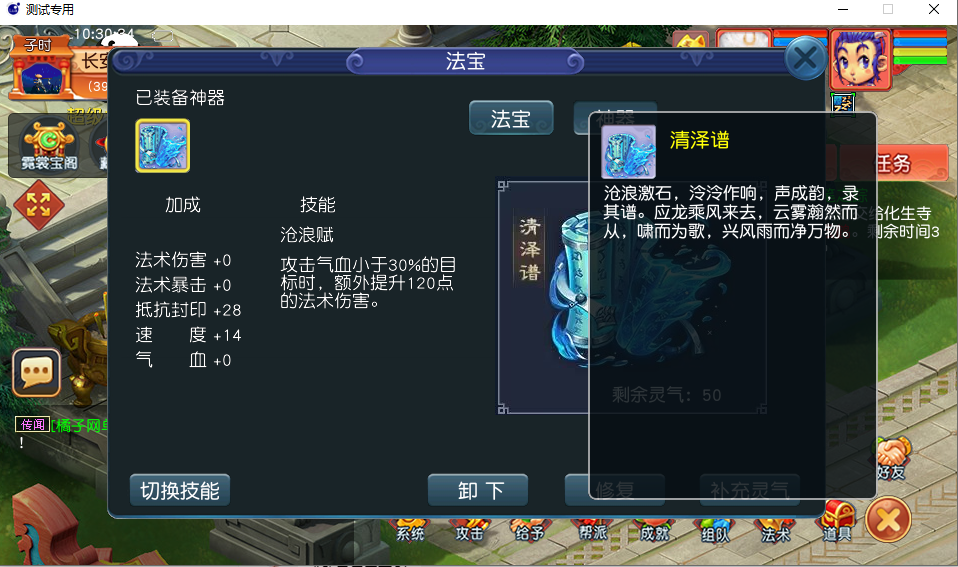Click the 子时 time-of-day clock icon
Image resolution: width=958 pixels, height=567 pixels.
click(40, 68)
